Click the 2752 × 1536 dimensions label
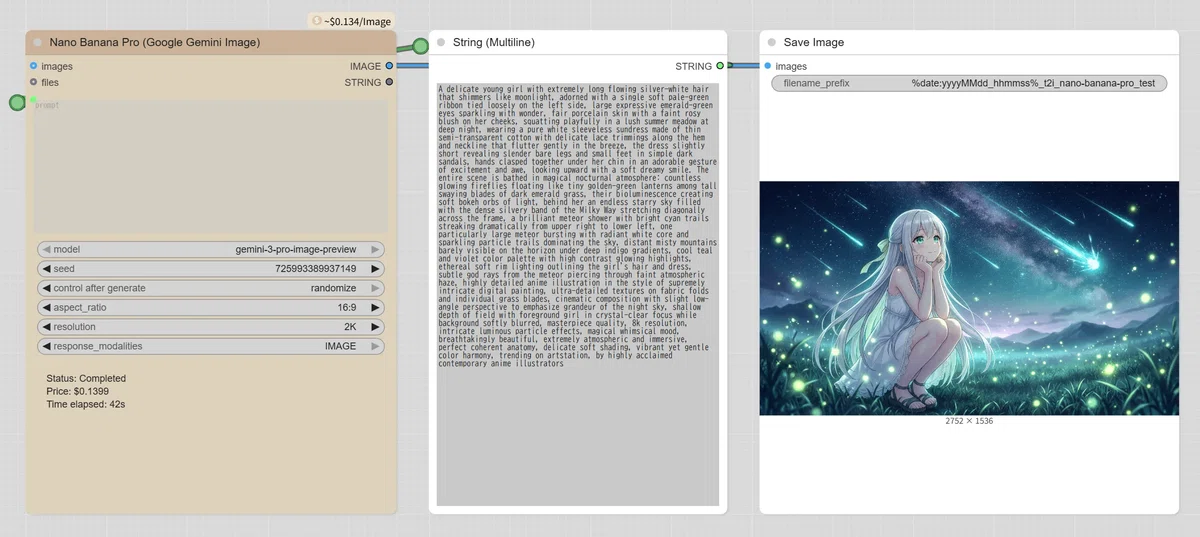Viewport: 1200px width, 537px height. [969, 421]
